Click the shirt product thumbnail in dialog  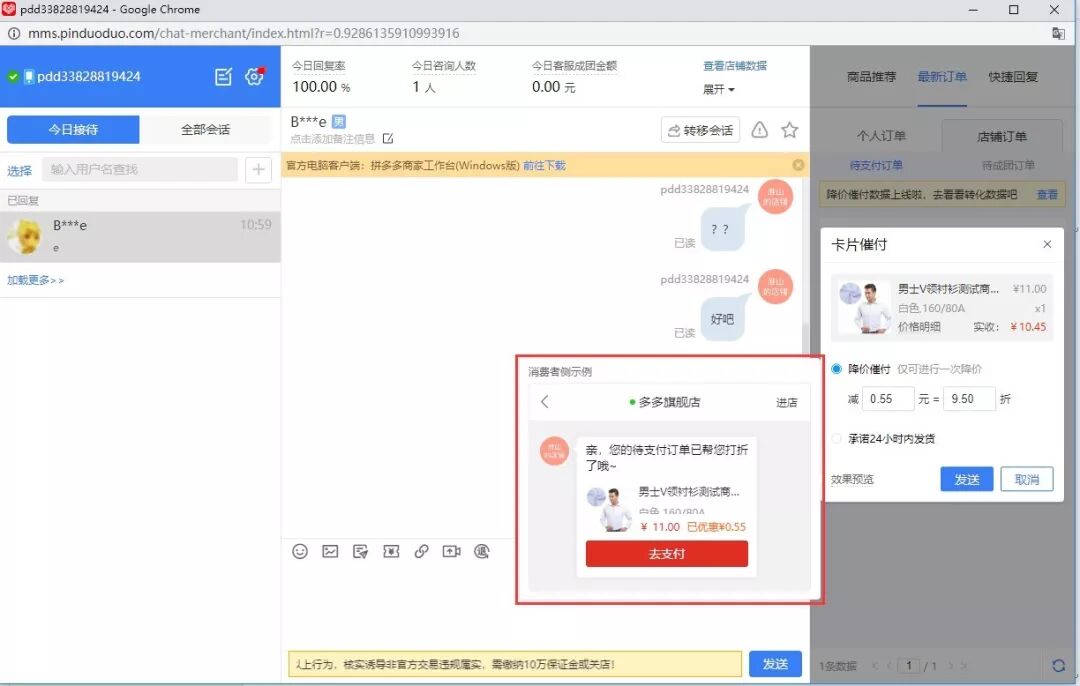tap(864, 307)
